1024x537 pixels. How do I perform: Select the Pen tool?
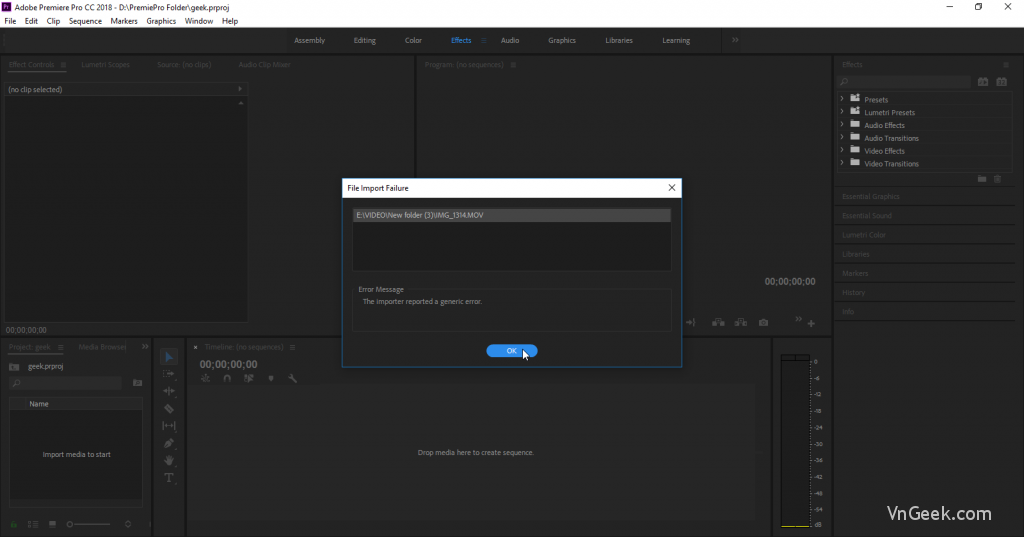click(x=168, y=443)
